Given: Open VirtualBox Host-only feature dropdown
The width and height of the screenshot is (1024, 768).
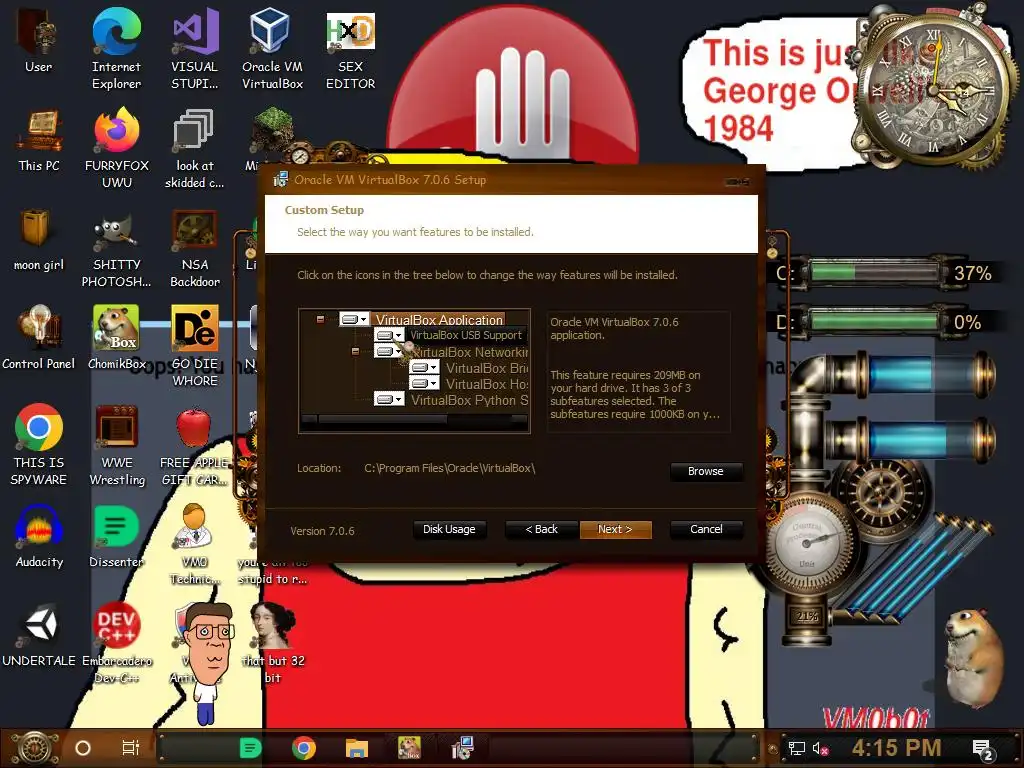Looking at the screenshot, I should (x=424, y=383).
